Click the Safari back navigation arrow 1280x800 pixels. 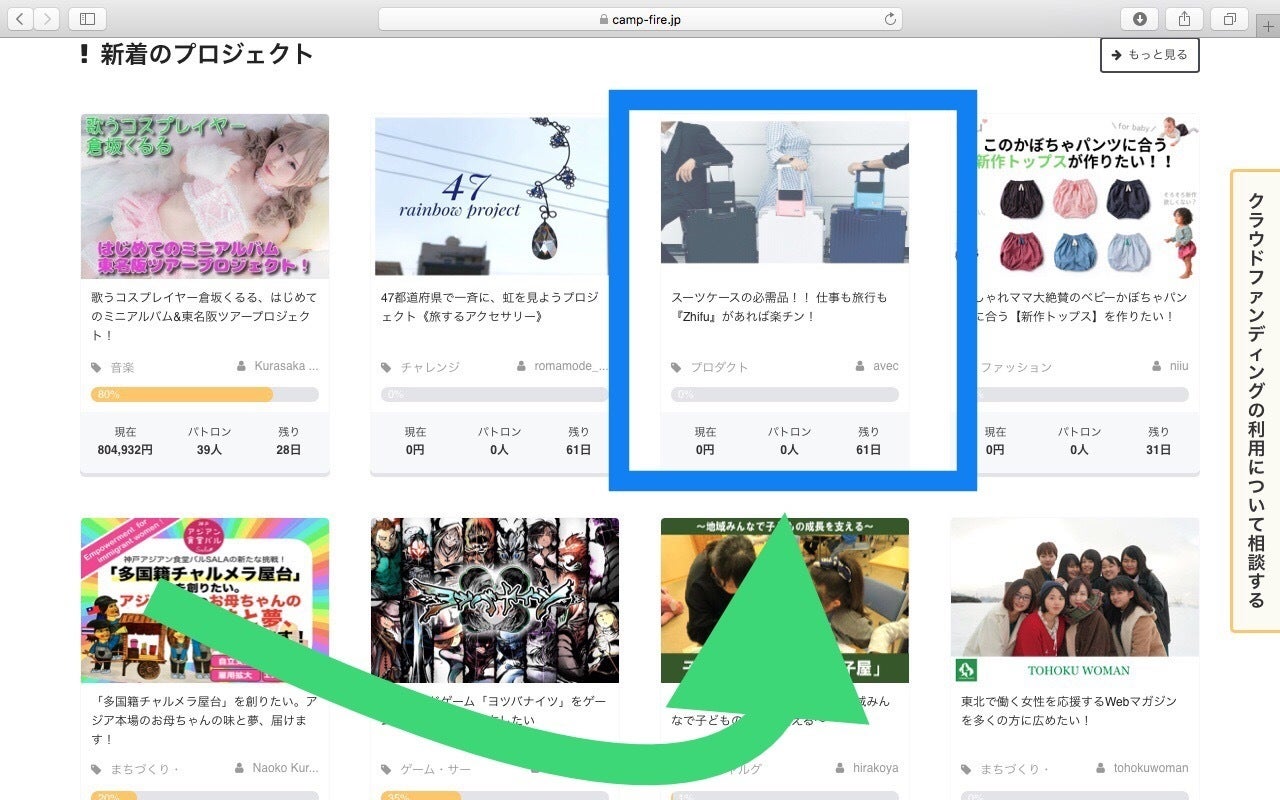[20, 19]
